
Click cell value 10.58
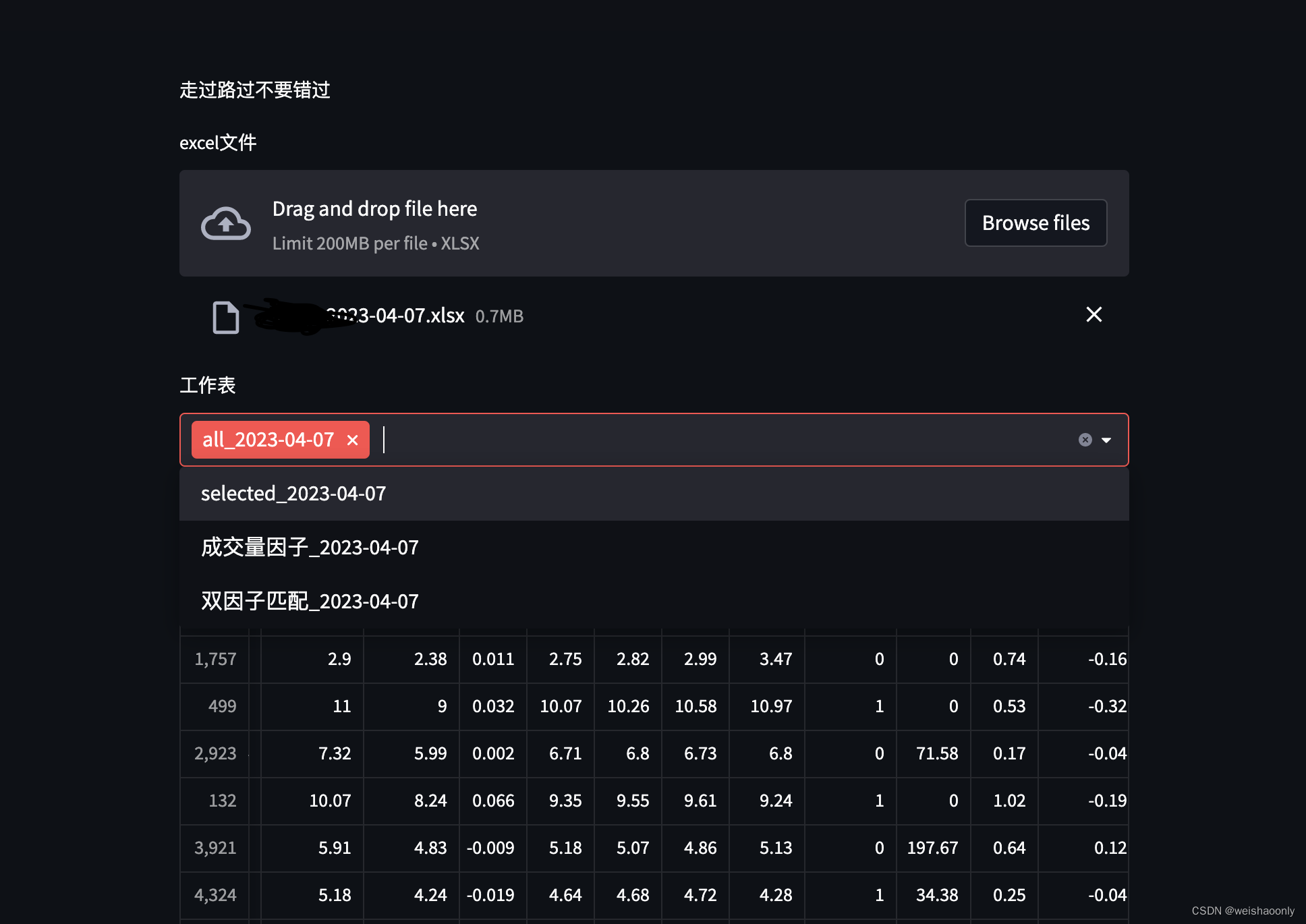click(x=695, y=706)
